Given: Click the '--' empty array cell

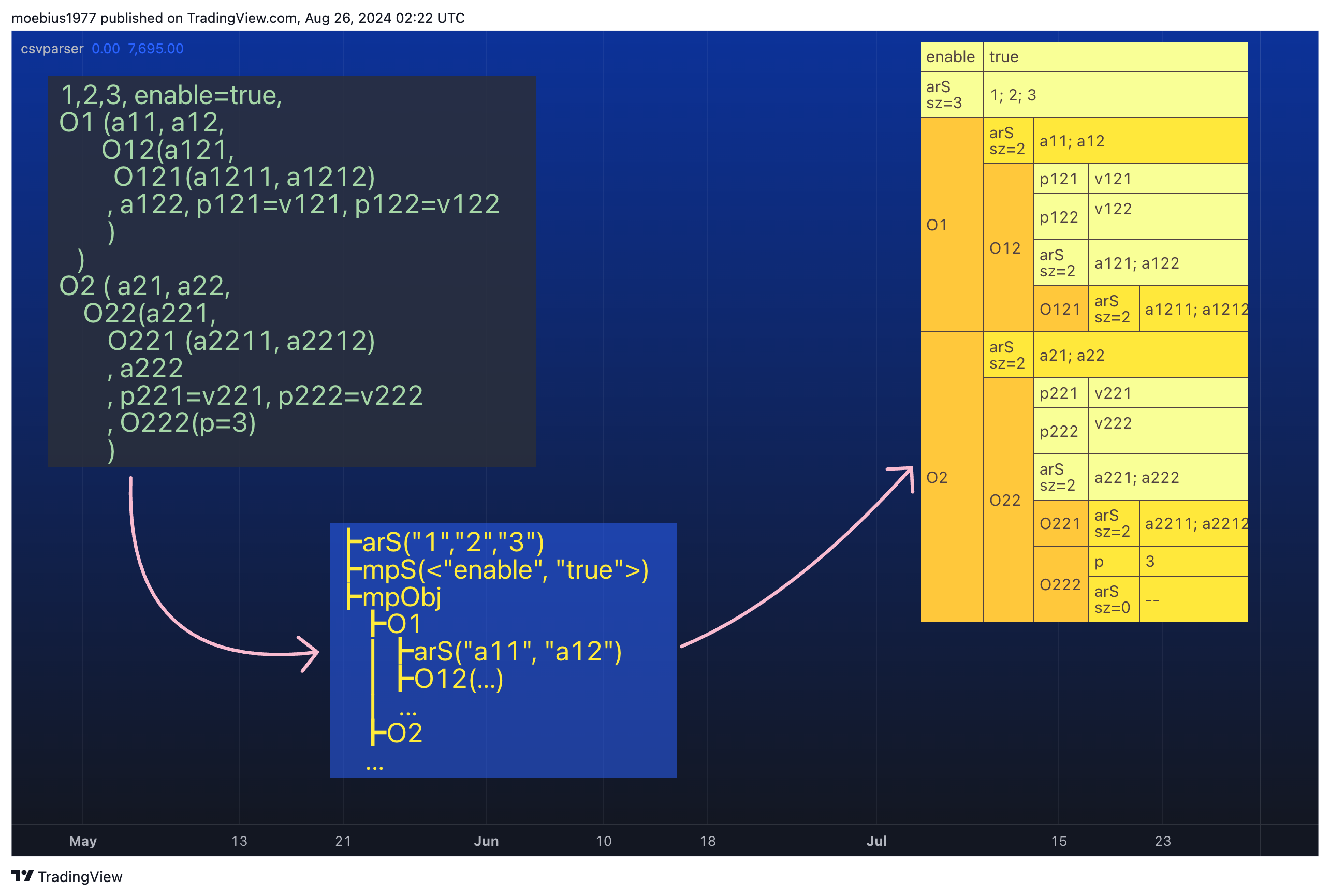Looking at the screenshot, I should click(1194, 599).
